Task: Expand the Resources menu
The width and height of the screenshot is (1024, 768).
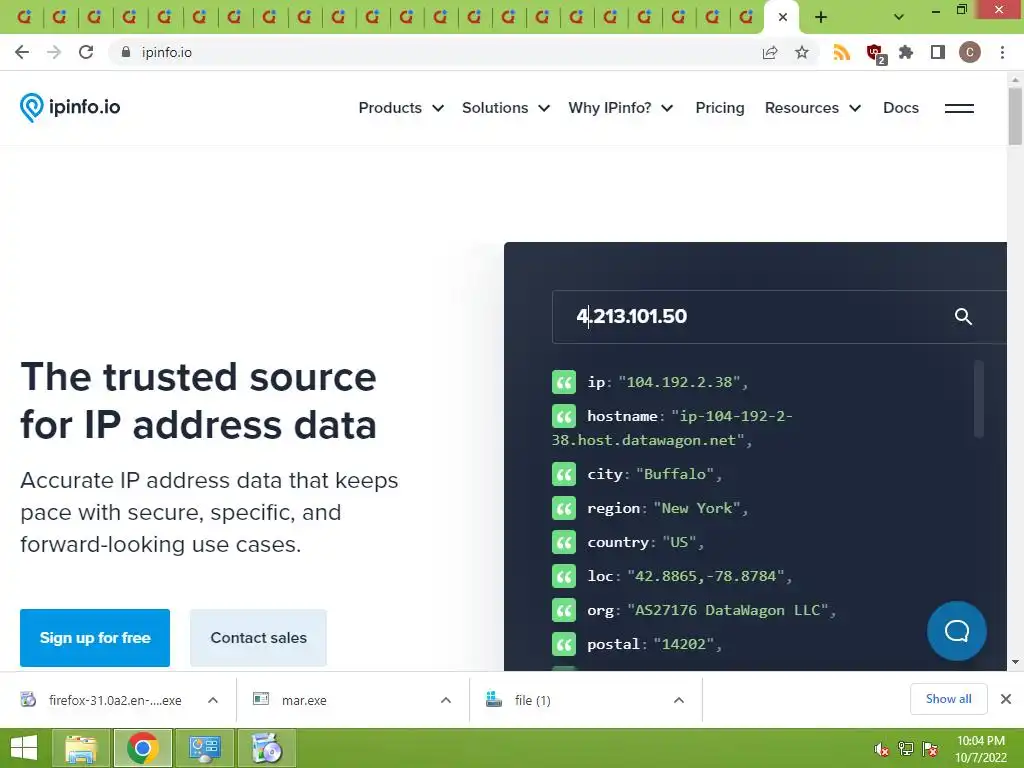Action: point(813,108)
